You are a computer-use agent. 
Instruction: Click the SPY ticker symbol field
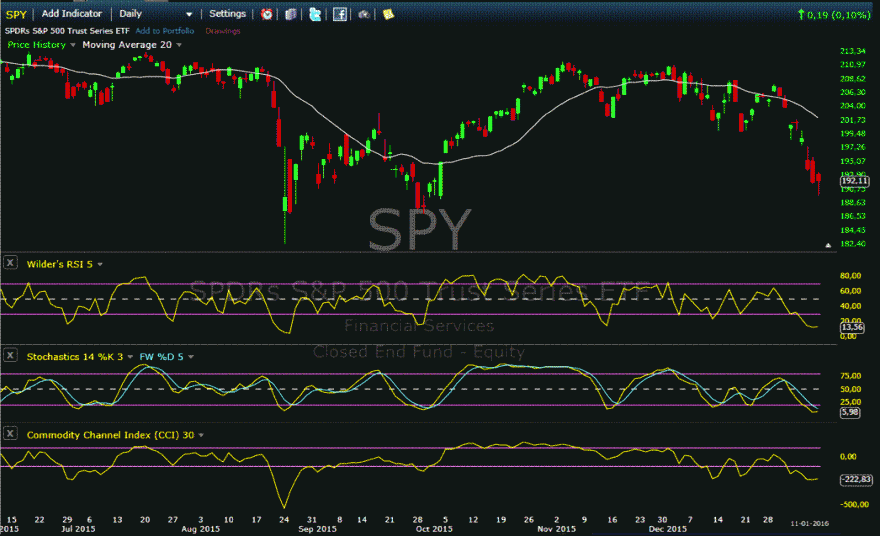coord(16,14)
